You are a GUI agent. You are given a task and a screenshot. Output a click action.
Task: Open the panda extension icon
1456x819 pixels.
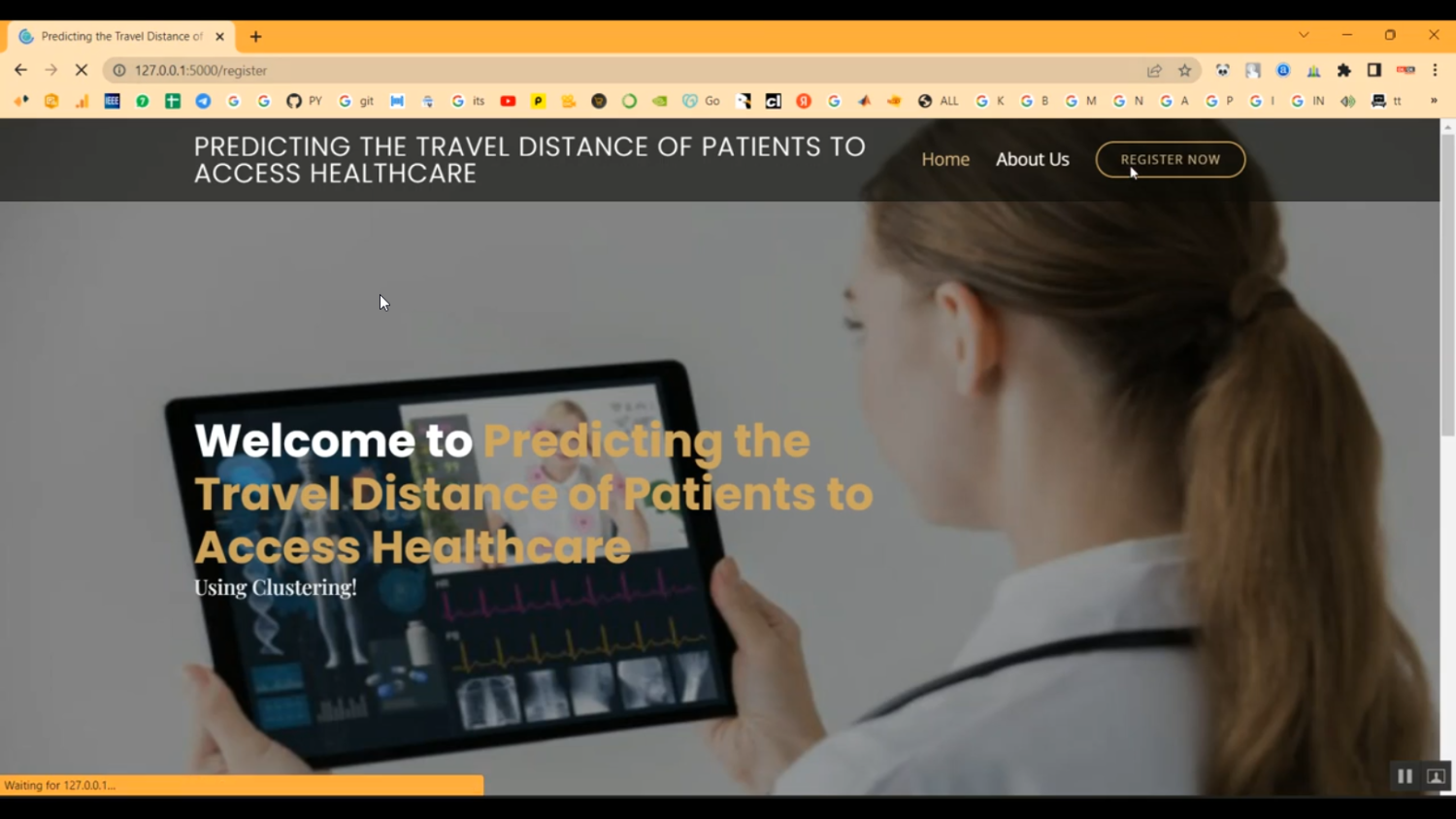tap(1222, 70)
